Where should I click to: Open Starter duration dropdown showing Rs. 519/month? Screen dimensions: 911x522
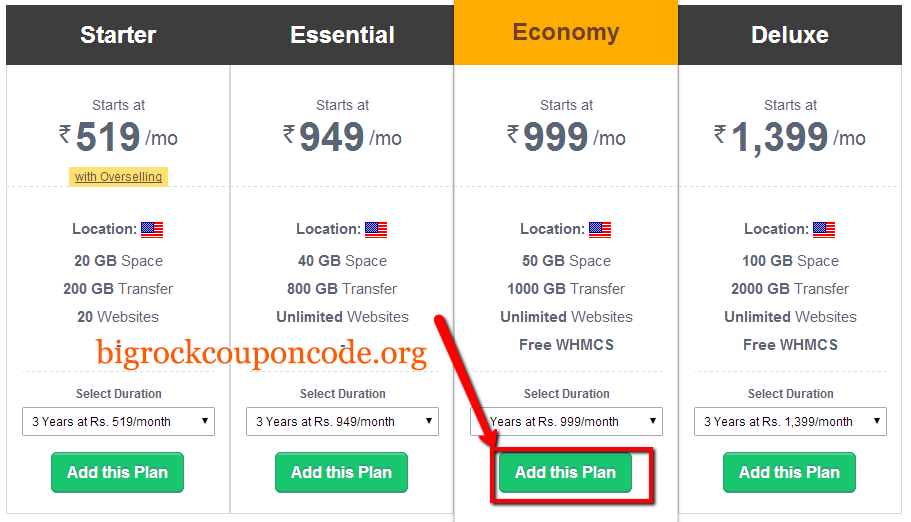click(x=119, y=421)
